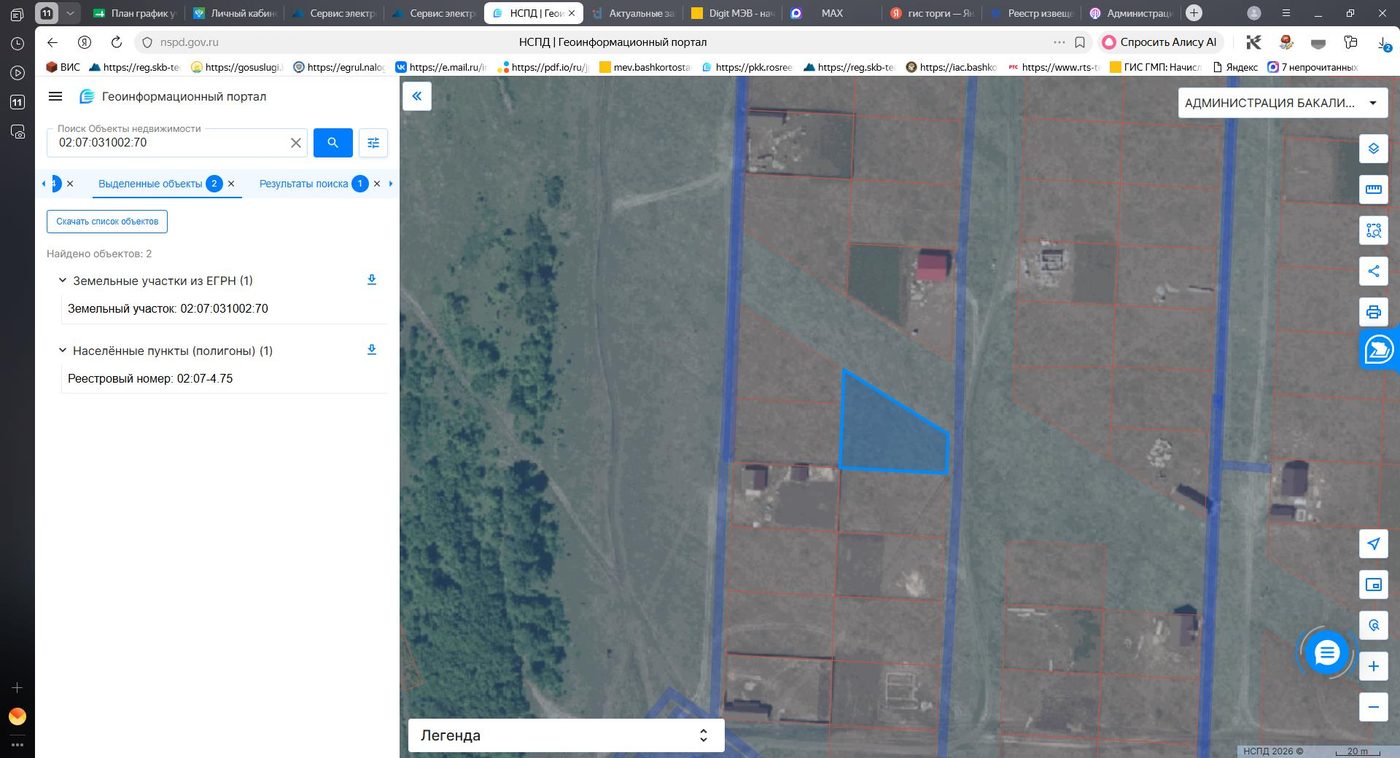
Task: Click the share map icon
Action: pyautogui.click(x=1373, y=271)
